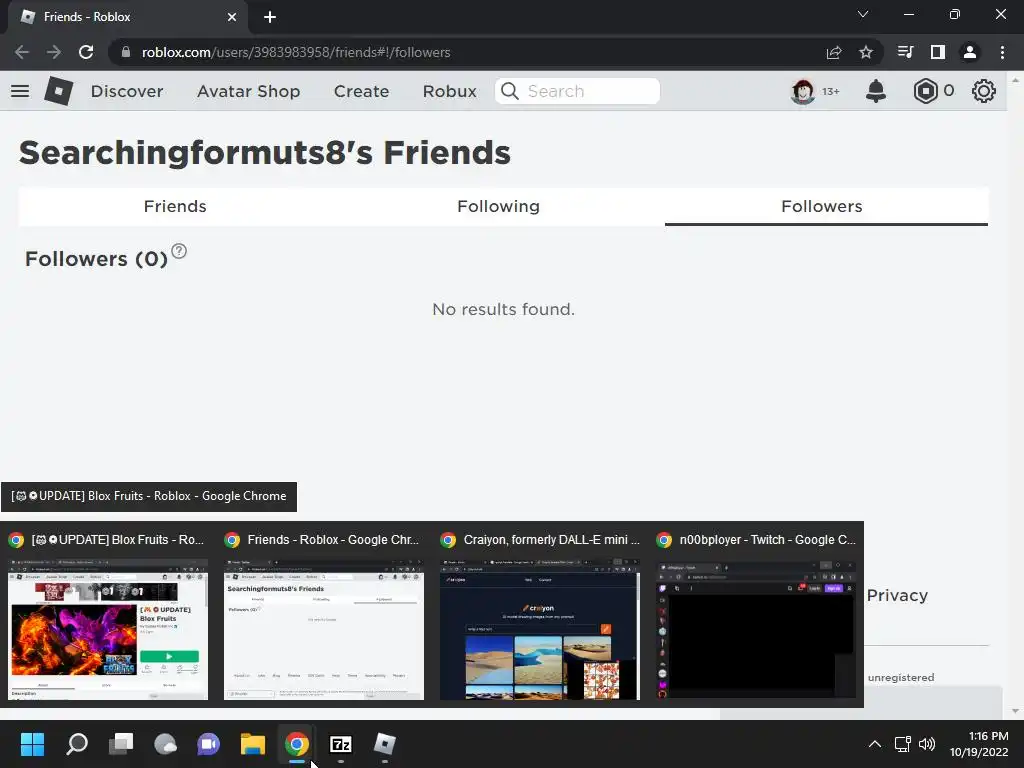Click the search magnifier in Roblox search box
1024x768 pixels.
click(x=510, y=91)
